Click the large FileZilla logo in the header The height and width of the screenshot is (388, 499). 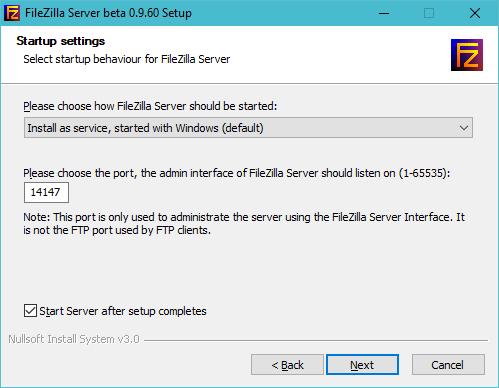(x=467, y=55)
